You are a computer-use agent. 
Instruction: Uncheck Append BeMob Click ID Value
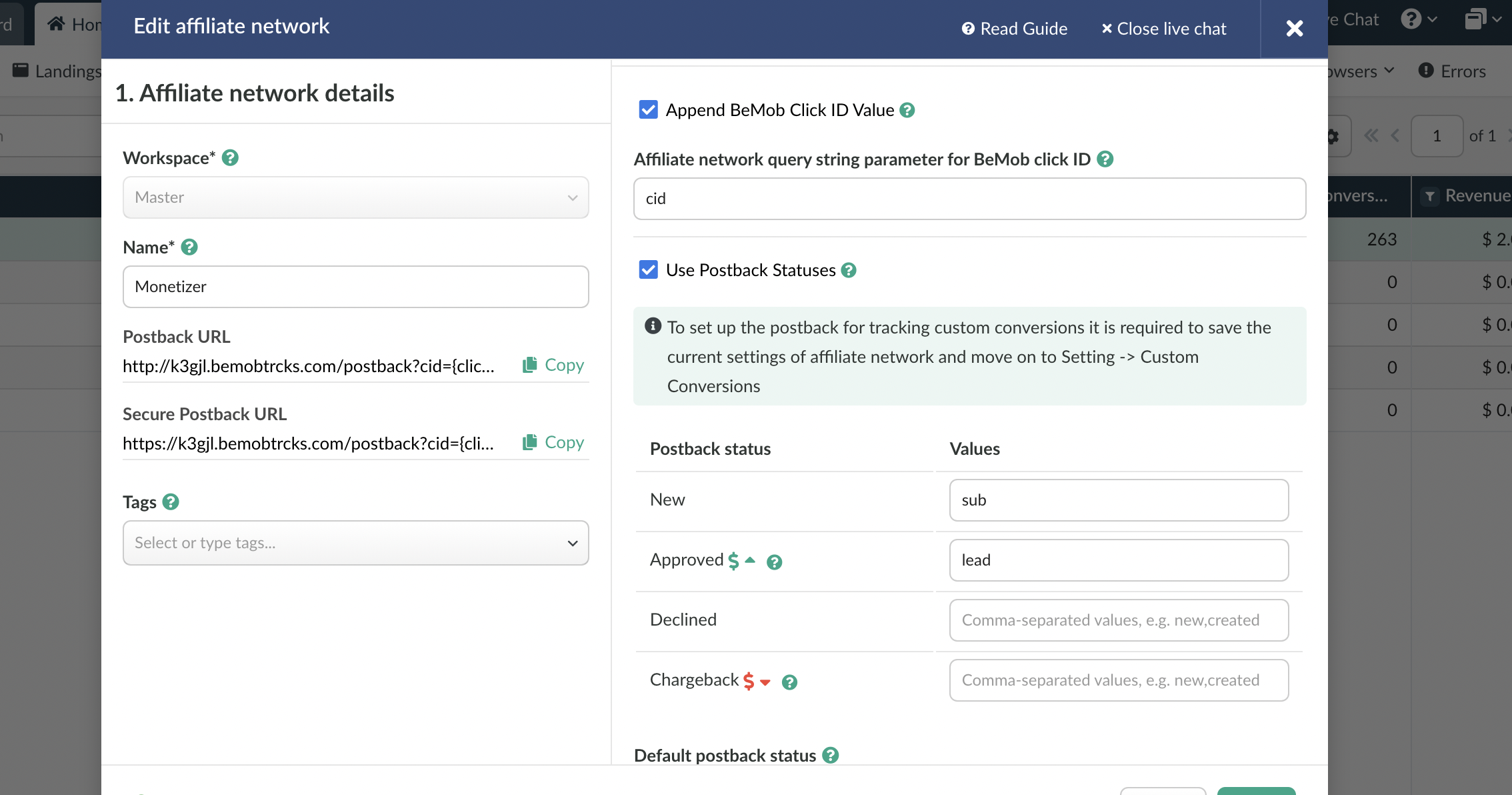tap(648, 109)
